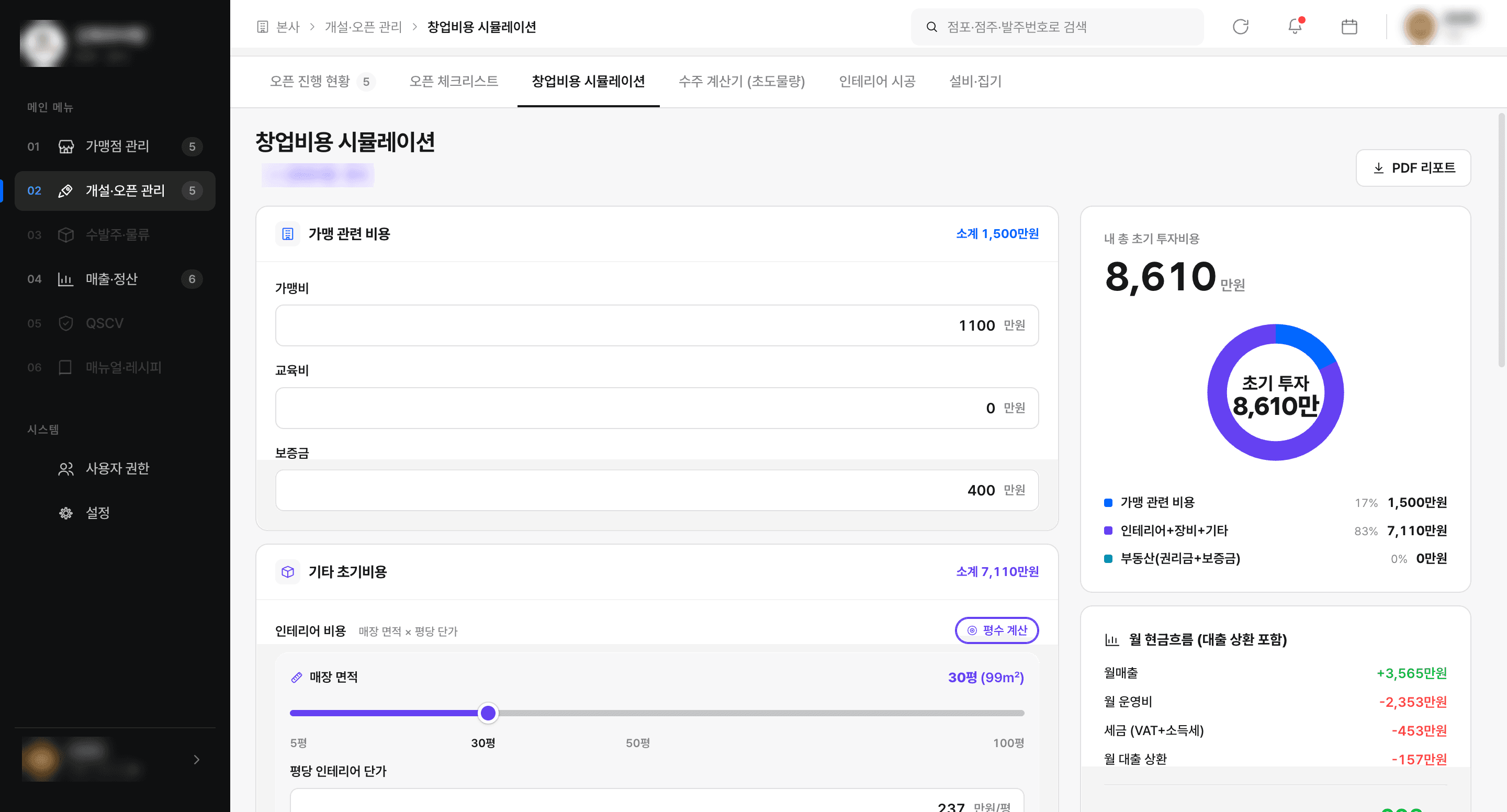This screenshot has width=1507, height=812.
Task: Click the QSCV shield icon
Action: [65, 323]
